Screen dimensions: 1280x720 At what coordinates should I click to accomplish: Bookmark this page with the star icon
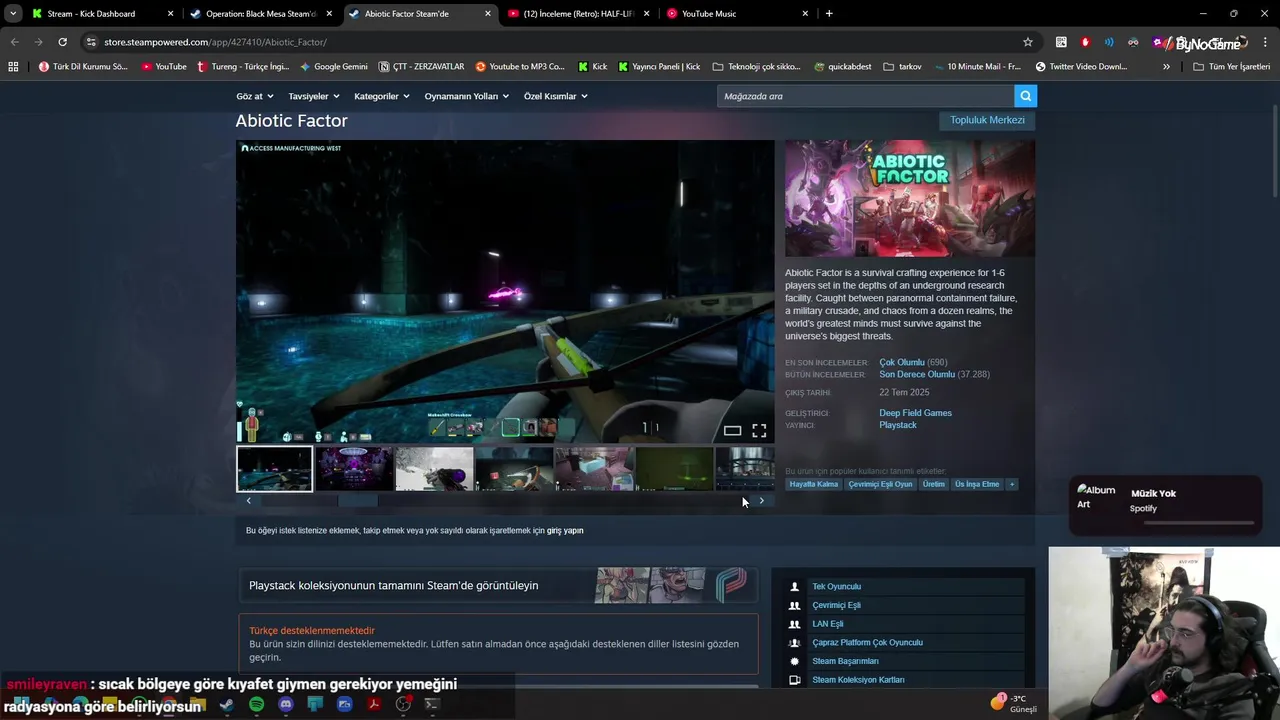coord(1027,42)
